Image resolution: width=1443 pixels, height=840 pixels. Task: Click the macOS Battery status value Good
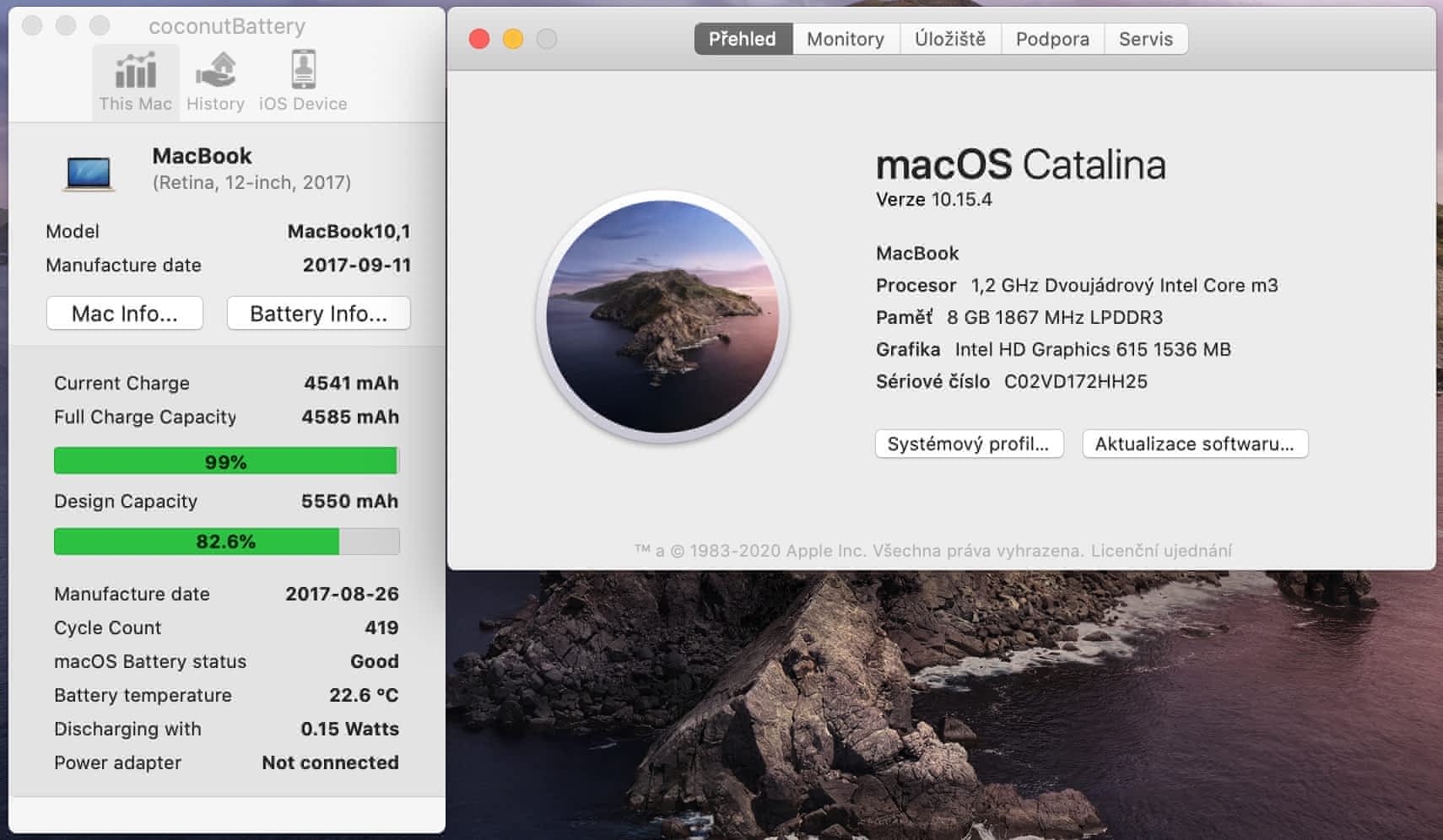click(375, 661)
